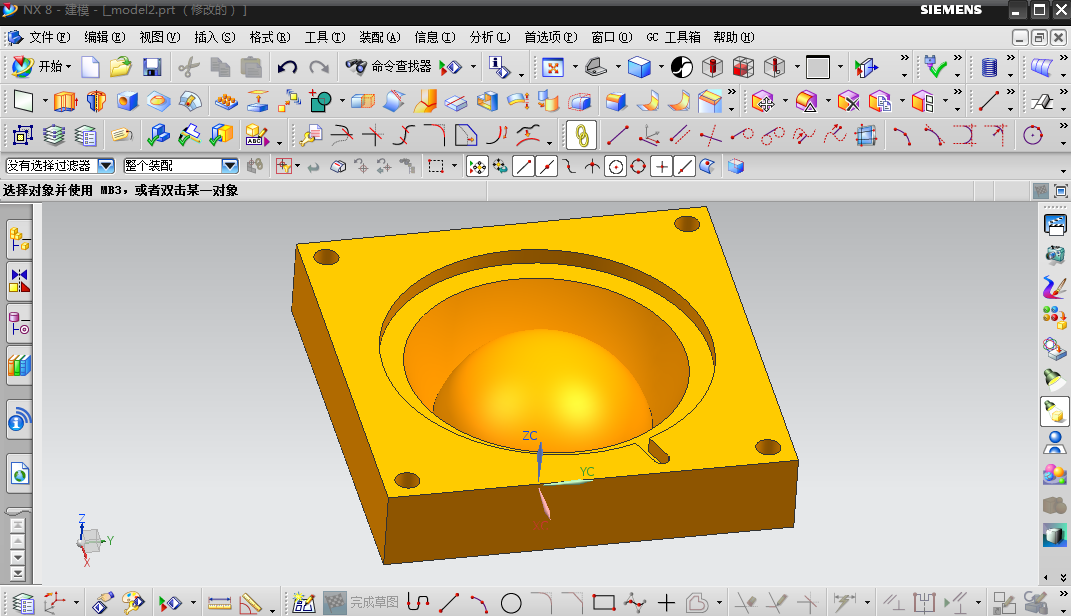This screenshot has height=616, width=1071.
Task: Select the Revolve feature tool
Action: click(x=96, y=102)
